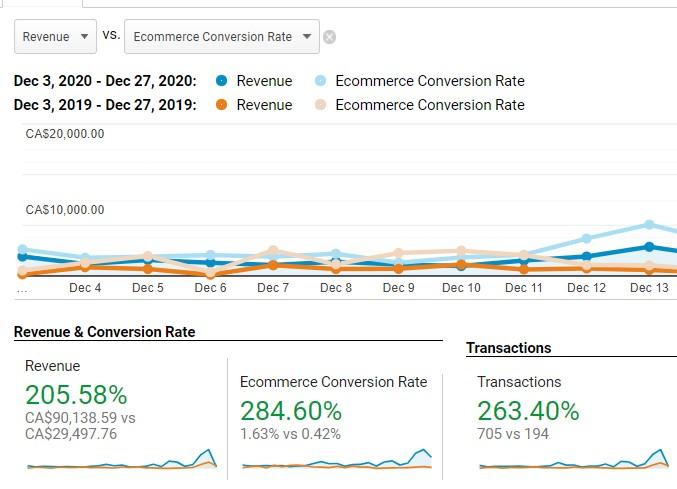
Task: Select the Ecommerce Conversion Rate 284.60% metric
Action: tap(291, 411)
